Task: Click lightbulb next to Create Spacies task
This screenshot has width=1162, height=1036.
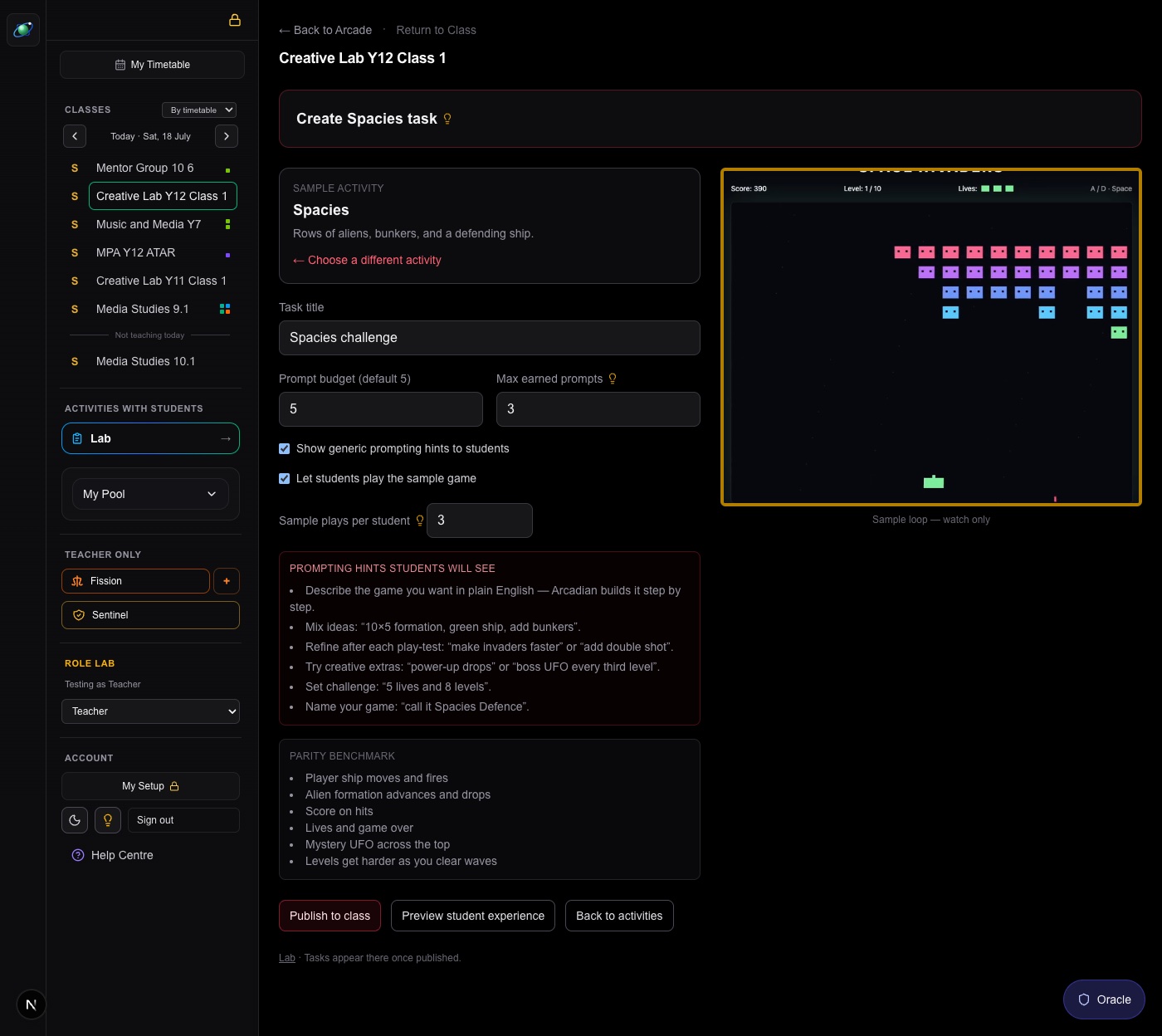Action: click(x=447, y=119)
